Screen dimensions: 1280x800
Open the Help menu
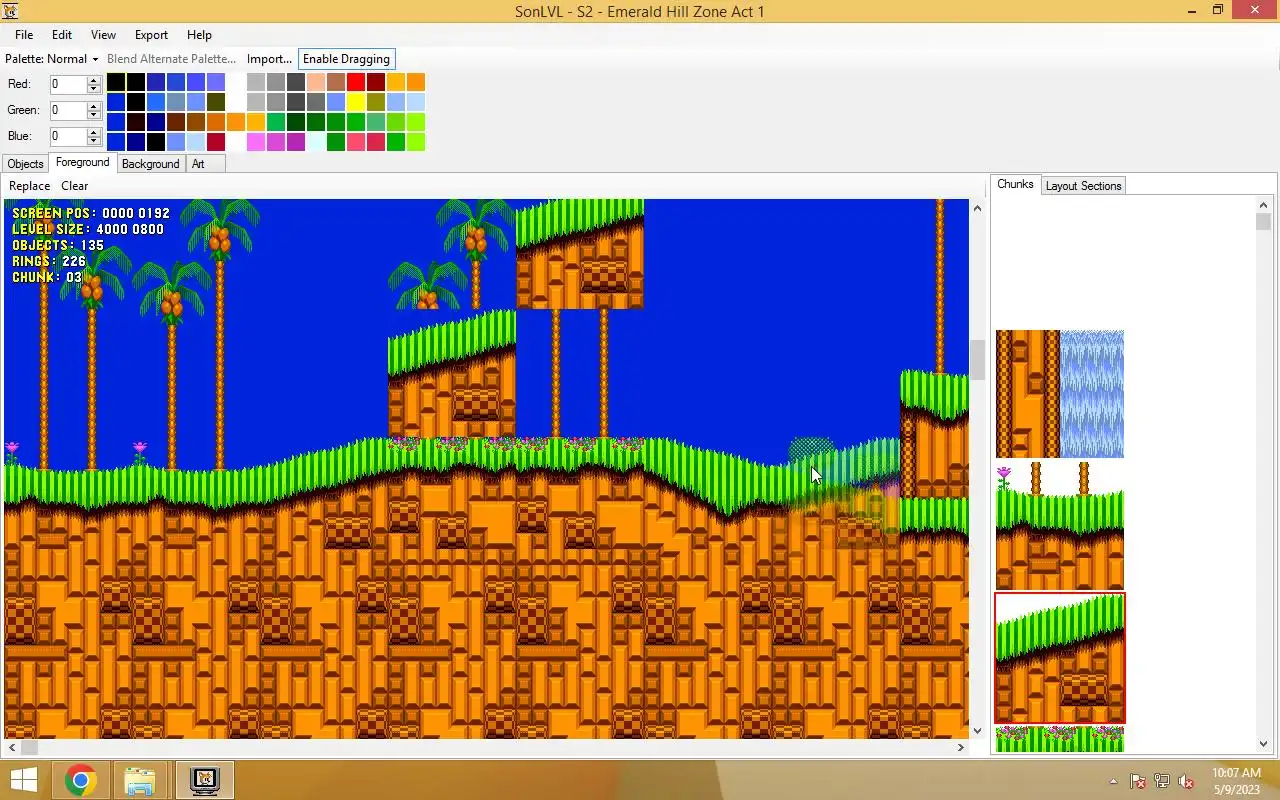199,35
